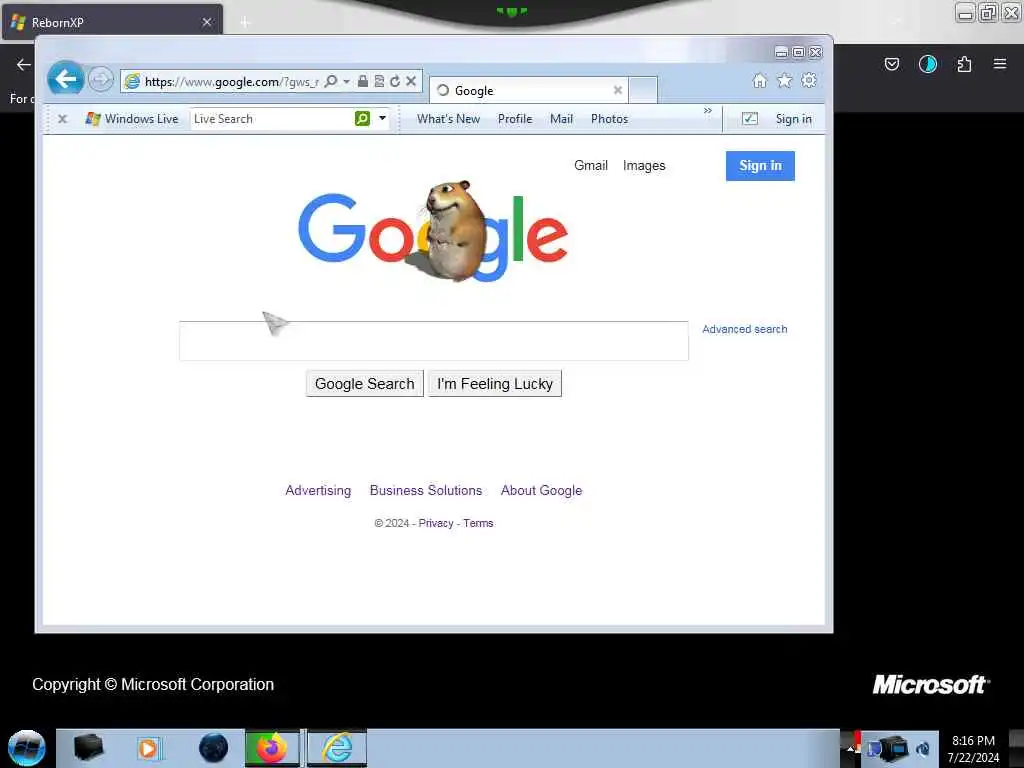The width and height of the screenshot is (1024, 768).
Task: Click the Google Search button
Action: 364,383
